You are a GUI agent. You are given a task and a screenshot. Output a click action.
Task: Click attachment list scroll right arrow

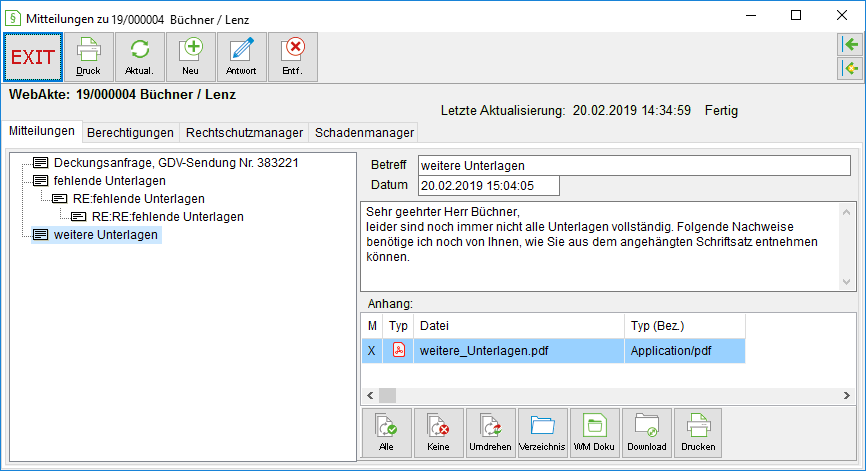pyautogui.click(x=846, y=395)
